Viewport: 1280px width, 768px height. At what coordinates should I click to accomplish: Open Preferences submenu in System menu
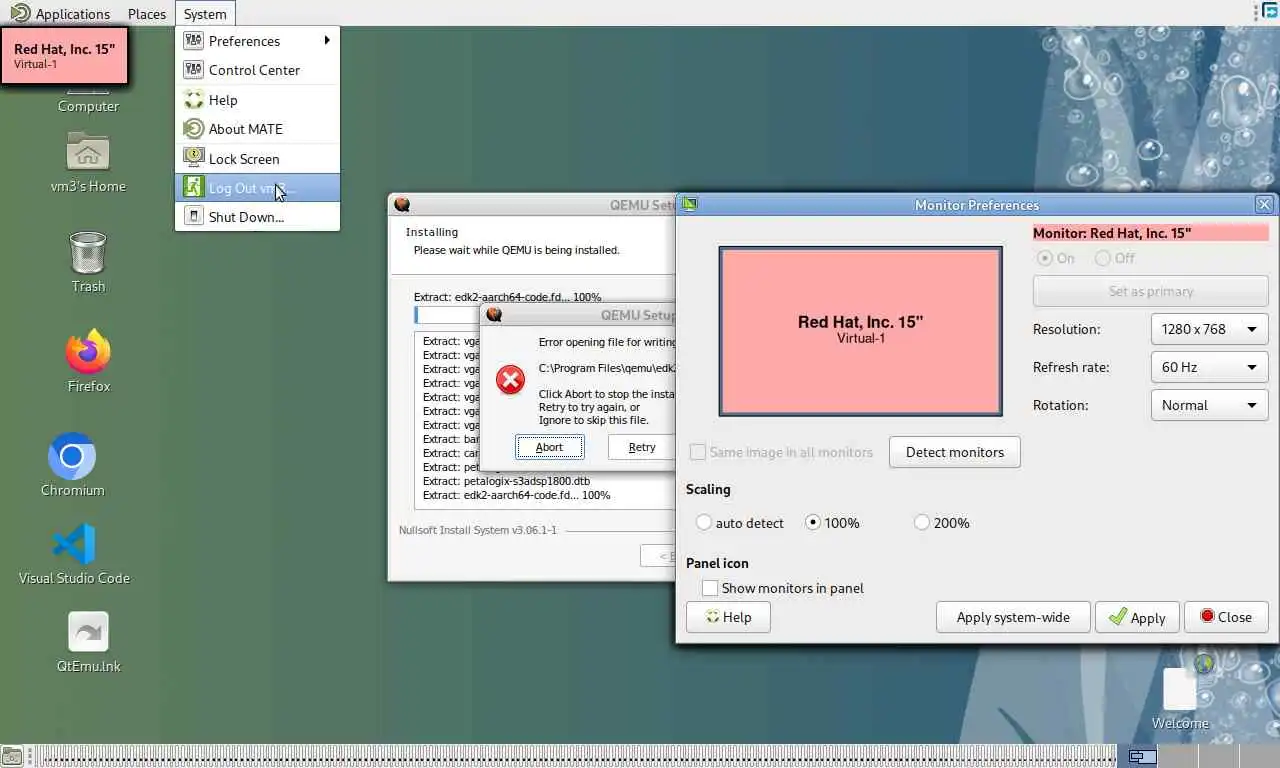pos(258,41)
